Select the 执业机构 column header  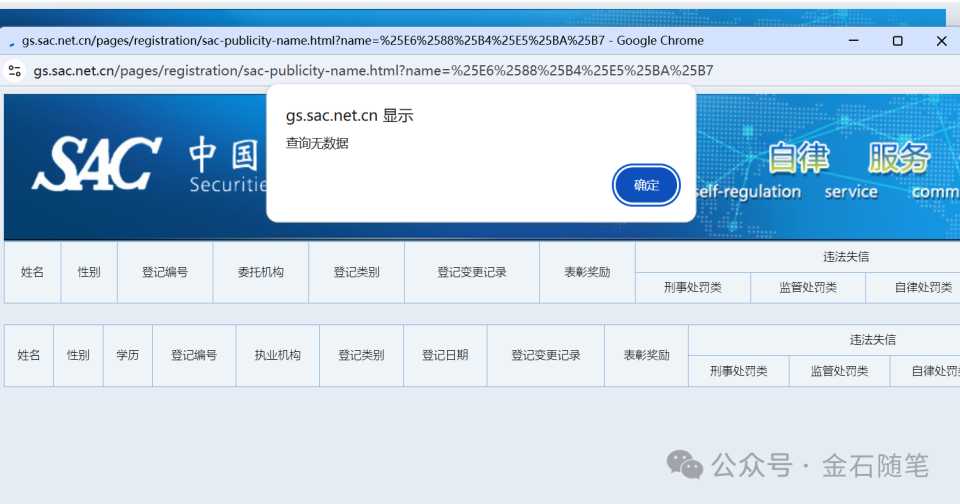(x=277, y=355)
